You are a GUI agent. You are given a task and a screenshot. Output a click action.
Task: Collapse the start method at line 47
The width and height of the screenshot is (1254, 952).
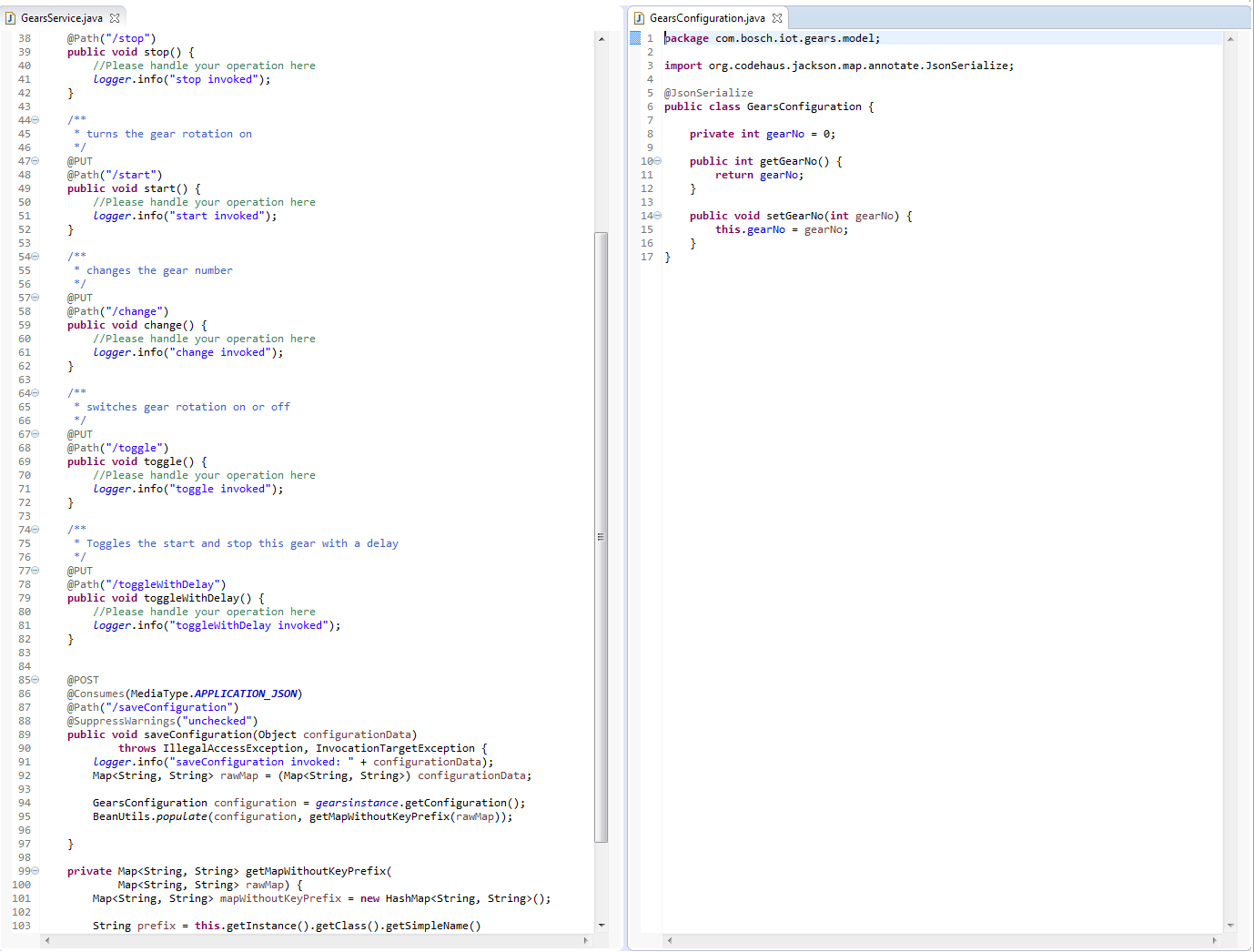pos(35,161)
